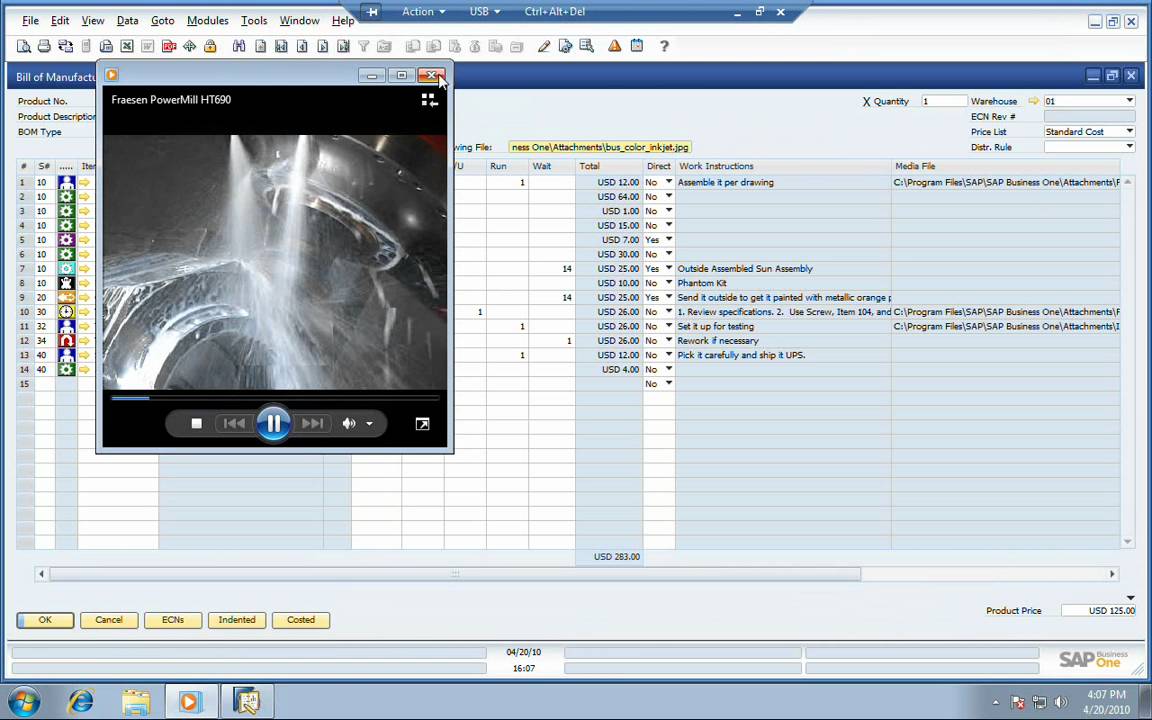Open the Action dropdown in remote bar

tap(424, 12)
